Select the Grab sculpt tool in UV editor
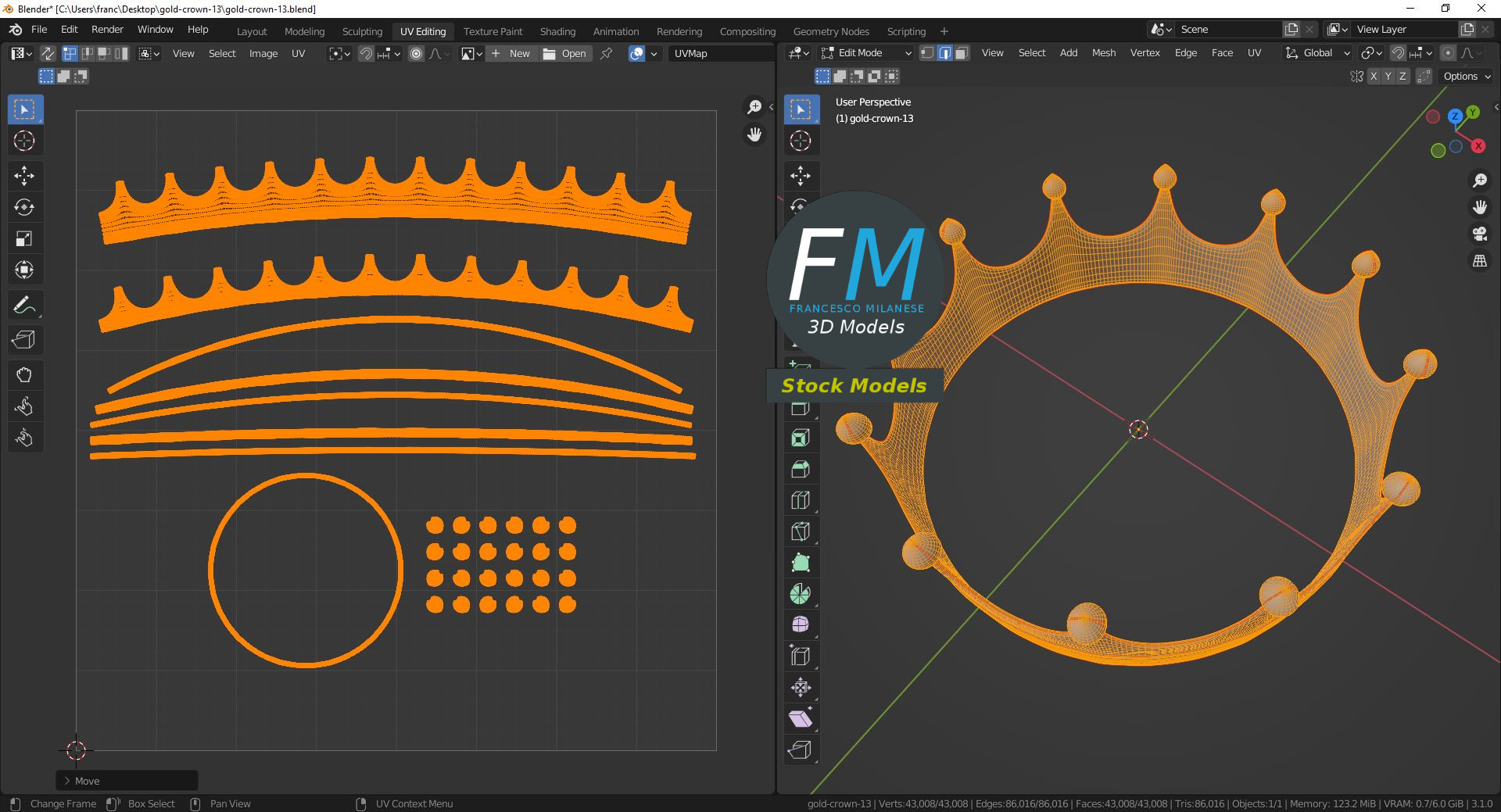The width and height of the screenshot is (1501, 812). pos(24,375)
